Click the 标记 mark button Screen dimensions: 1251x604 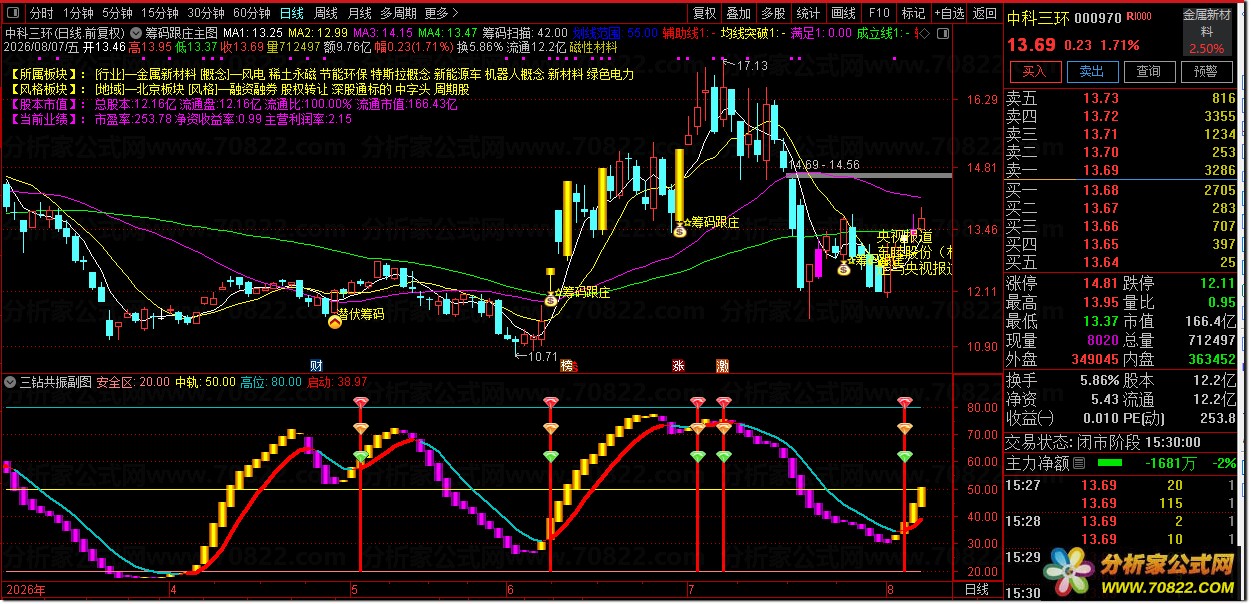pyautogui.click(x=913, y=14)
